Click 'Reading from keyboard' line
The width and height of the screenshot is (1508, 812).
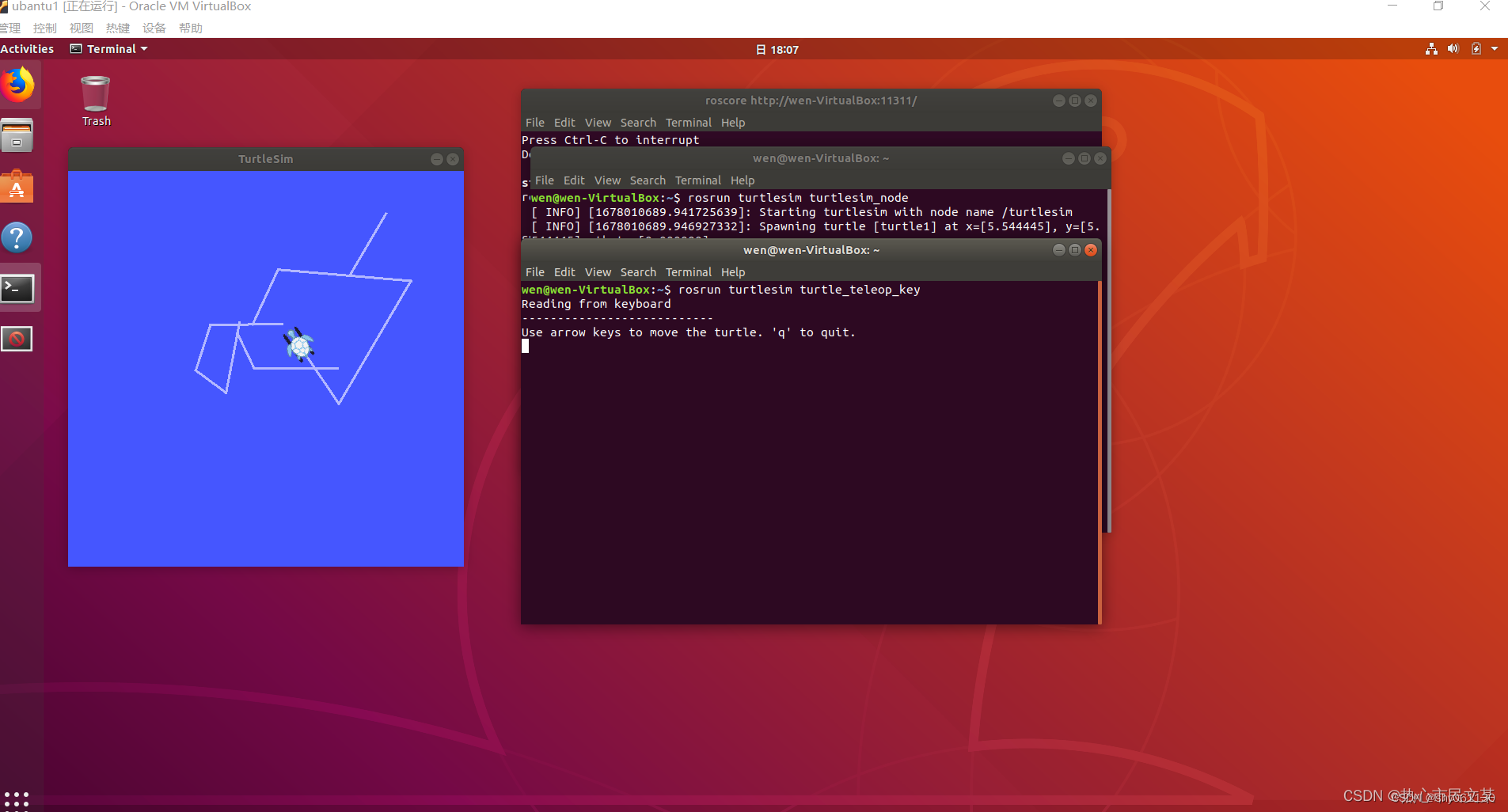tap(596, 304)
